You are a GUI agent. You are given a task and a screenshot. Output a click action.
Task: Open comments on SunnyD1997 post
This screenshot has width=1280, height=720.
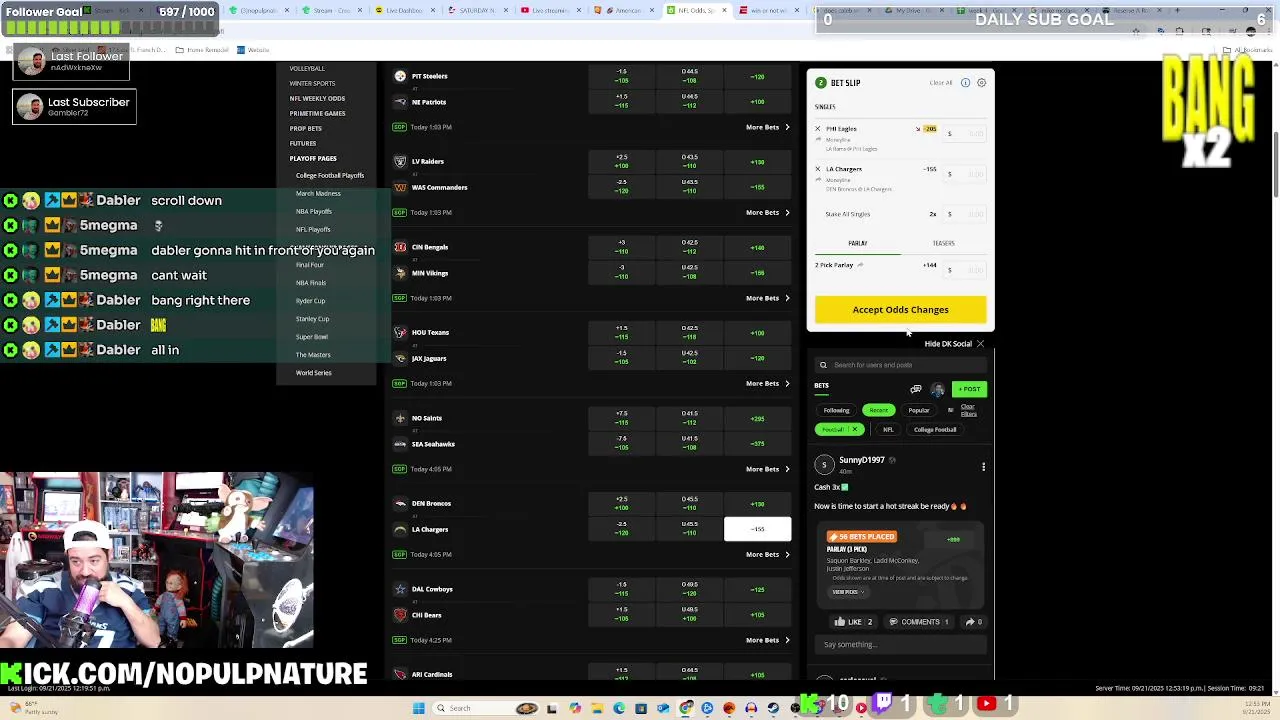[919, 622]
